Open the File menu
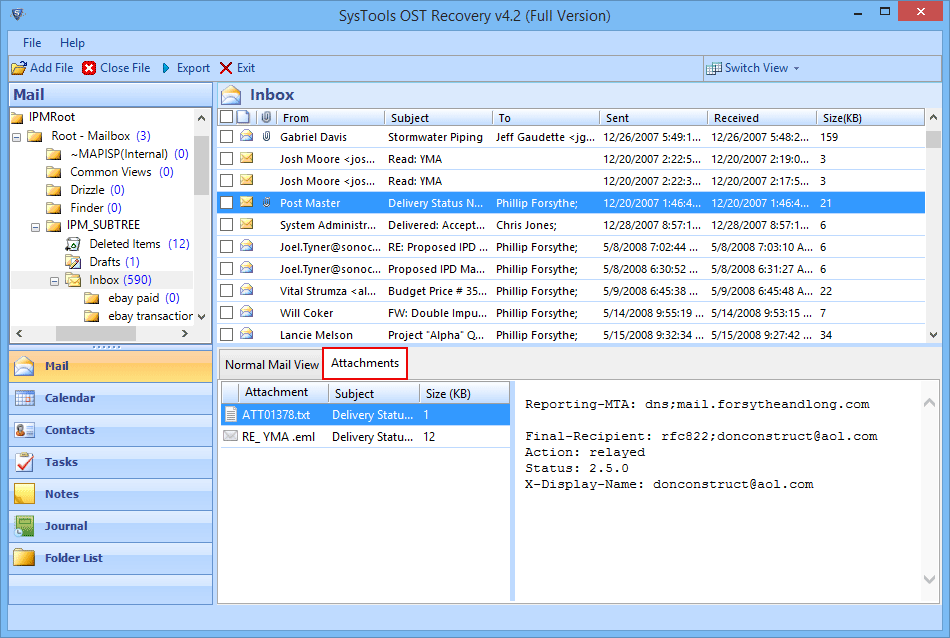Viewport: 950px width, 638px height. (x=32, y=43)
